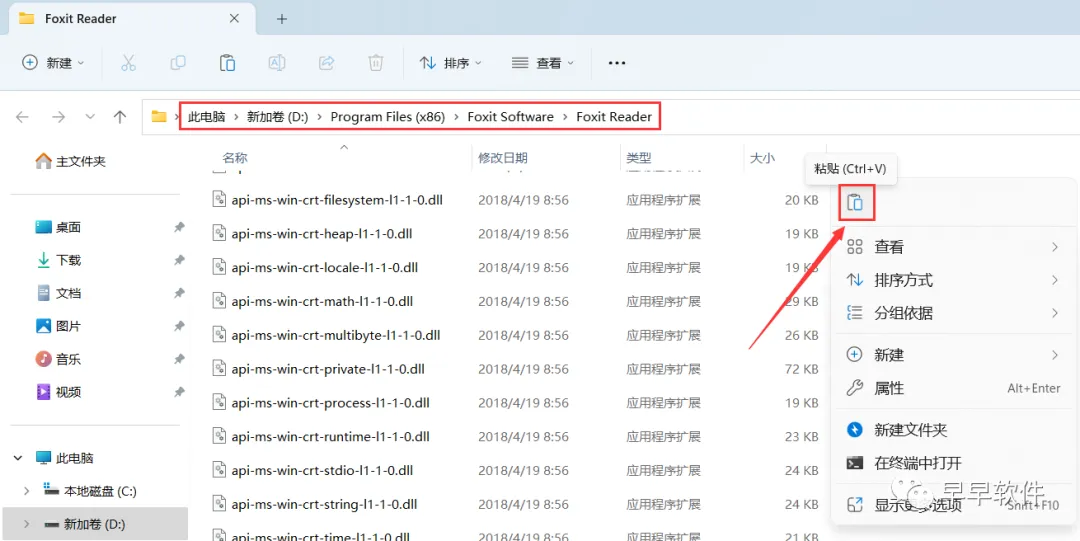The height and width of the screenshot is (541, 1080).
Task: Sort by the 大小 column header
Action: [x=762, y=159]
